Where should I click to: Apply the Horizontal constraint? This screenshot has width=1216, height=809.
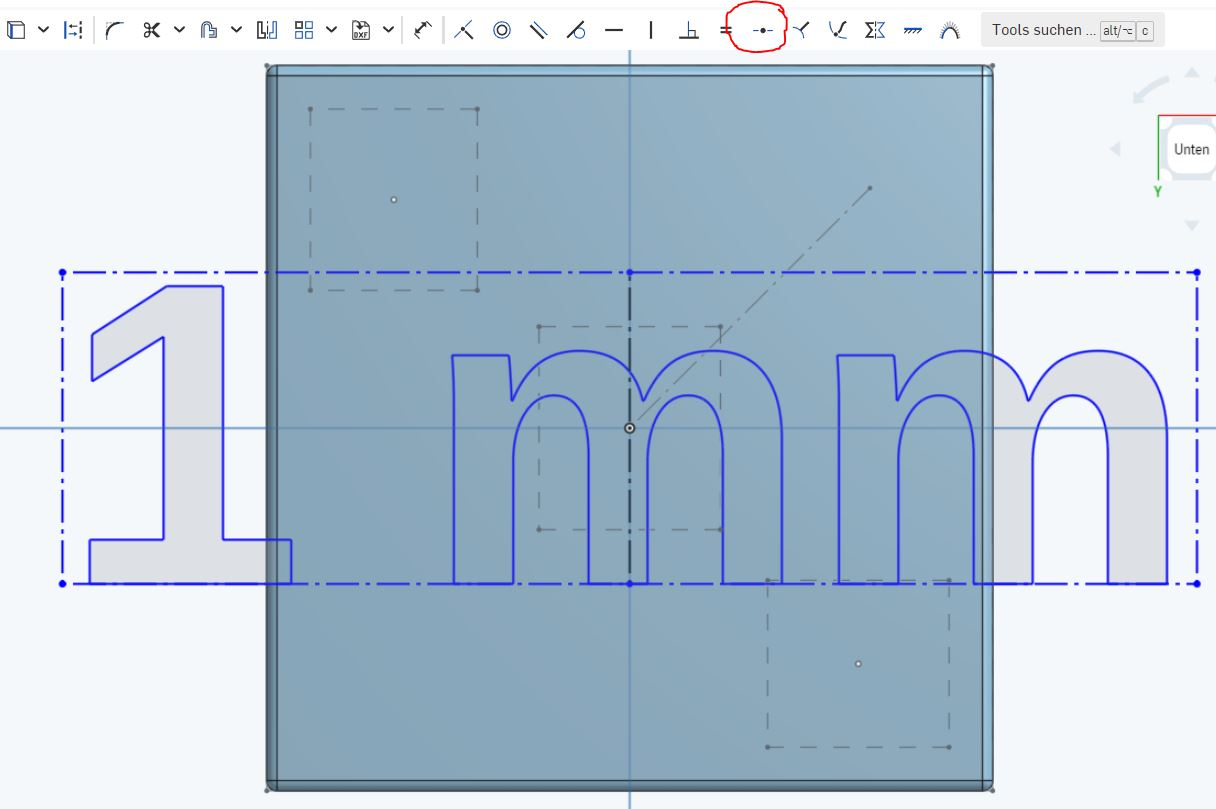[614, 30]
